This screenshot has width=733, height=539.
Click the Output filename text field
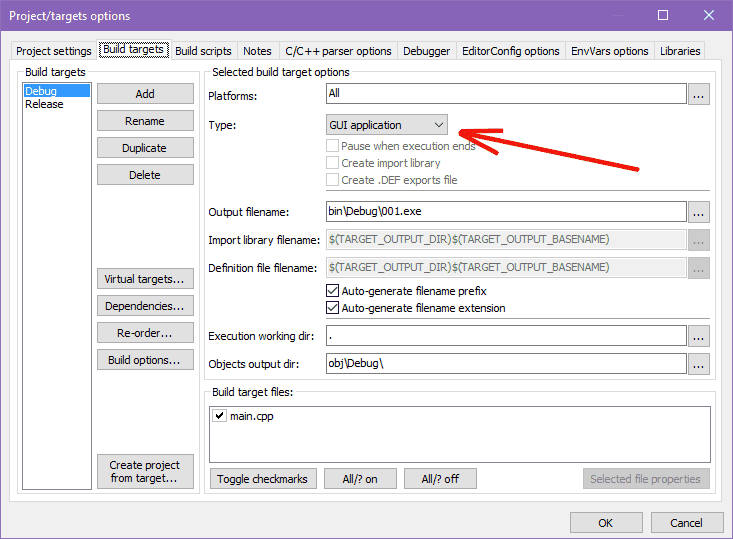[x=505, y=212]
